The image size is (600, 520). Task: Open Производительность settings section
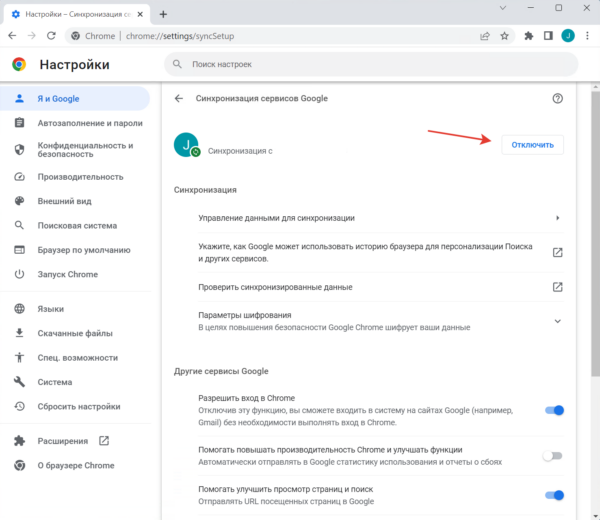[x=75, y=177]
